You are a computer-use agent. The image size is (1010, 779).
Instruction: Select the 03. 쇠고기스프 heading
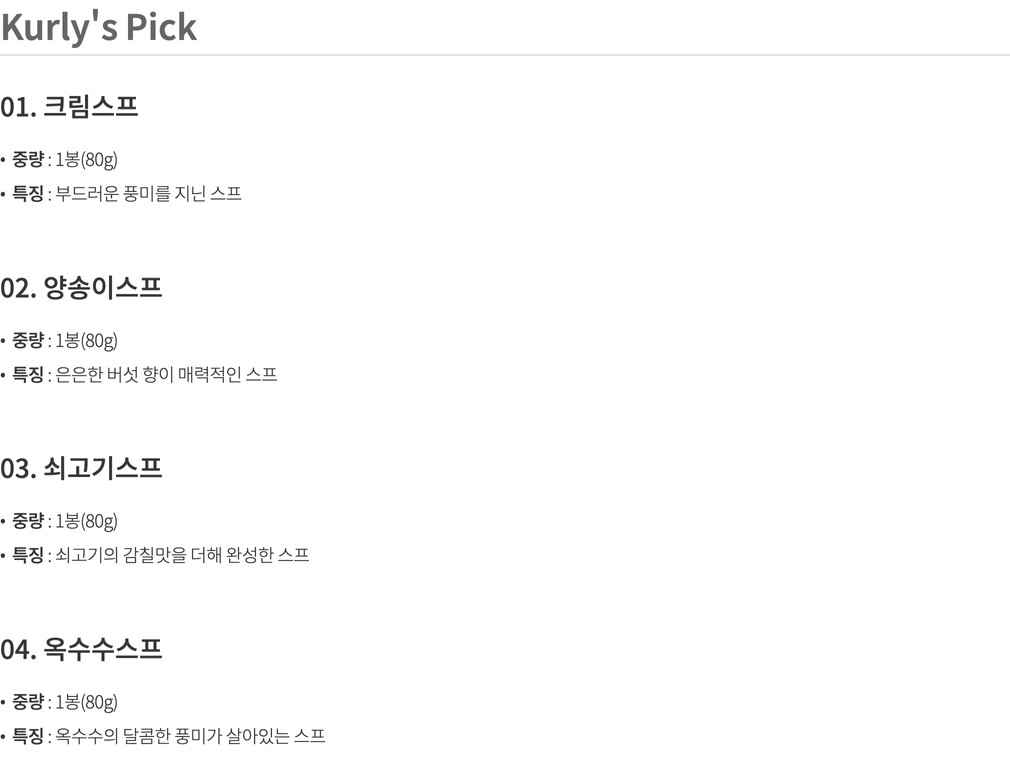coord(81,468)
